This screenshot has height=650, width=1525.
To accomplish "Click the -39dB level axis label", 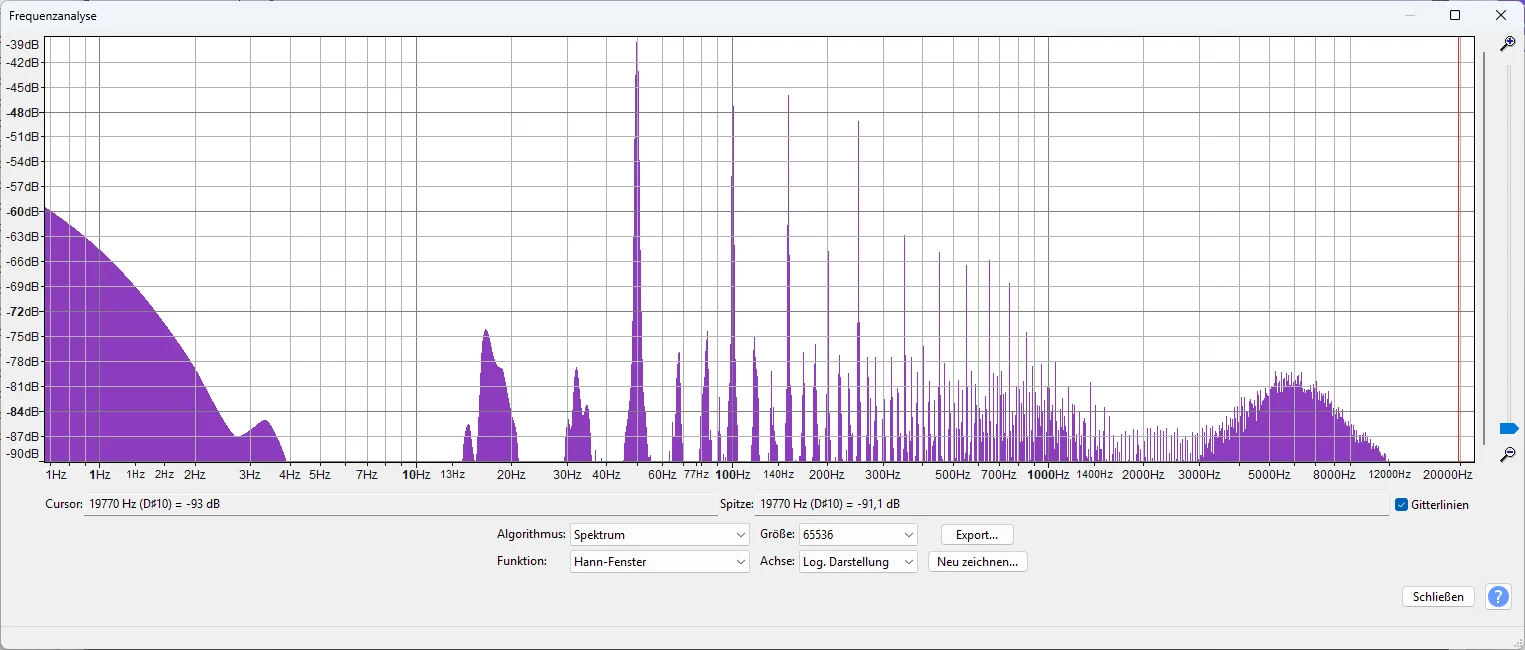I will (x=23, y=45).
